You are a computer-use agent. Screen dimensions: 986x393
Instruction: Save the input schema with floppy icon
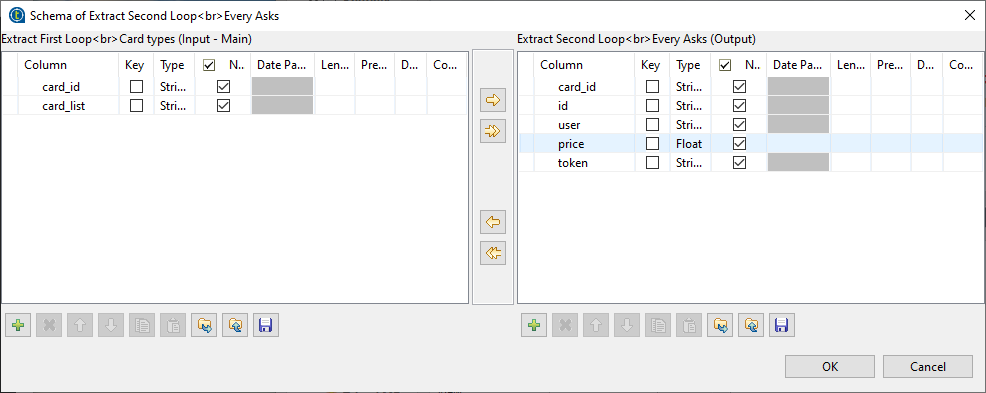coord(265,325)
